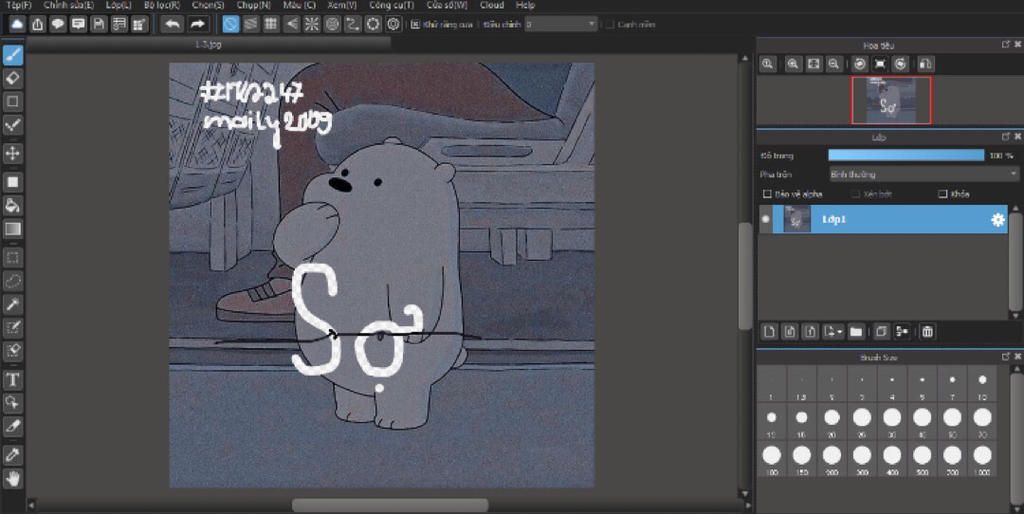Pick brush size 10 preset
Viewport: 1024px width, 514px height.
tap(982, 385)
